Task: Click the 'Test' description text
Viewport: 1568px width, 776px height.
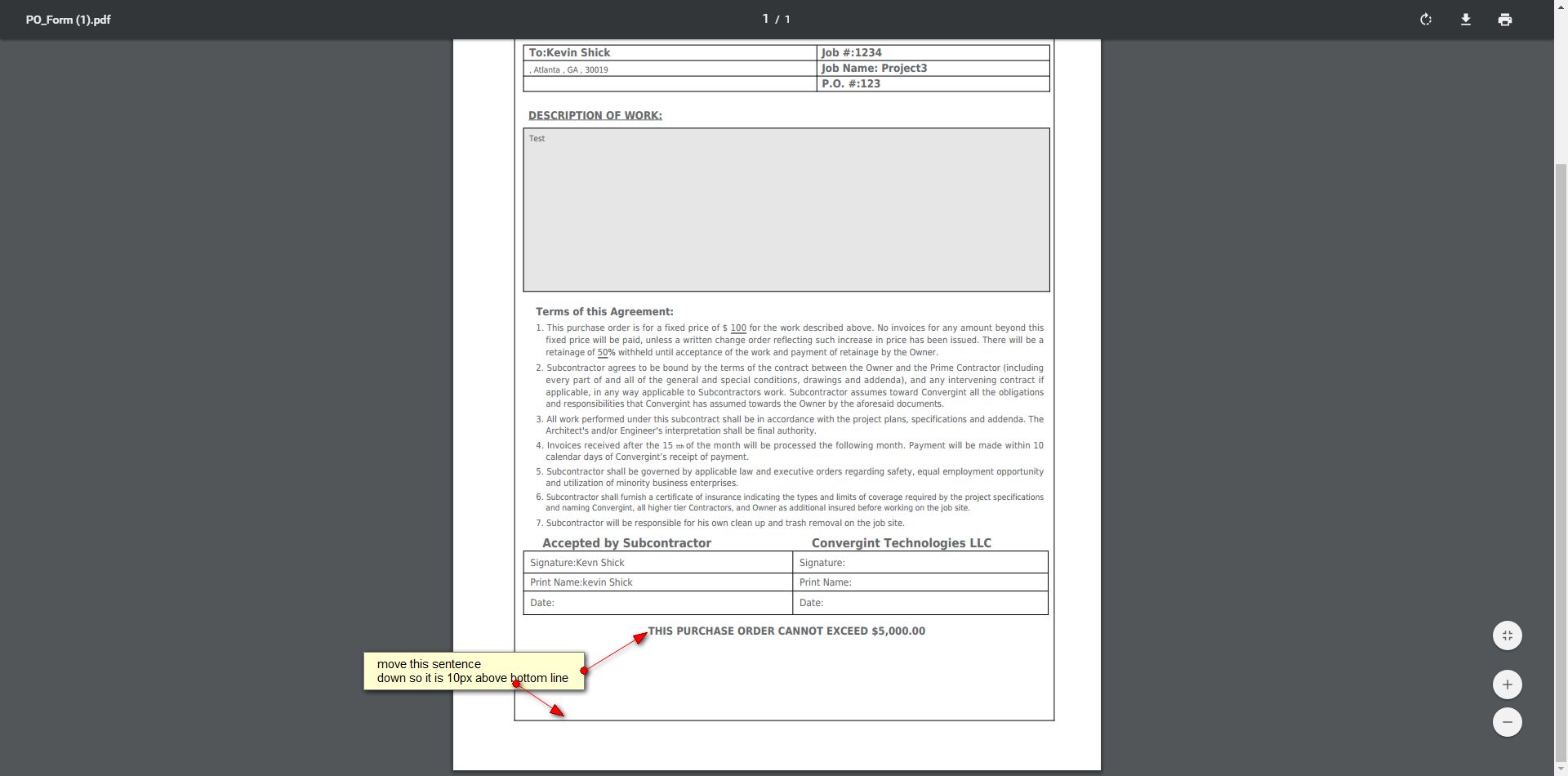Action: (537, 139)
